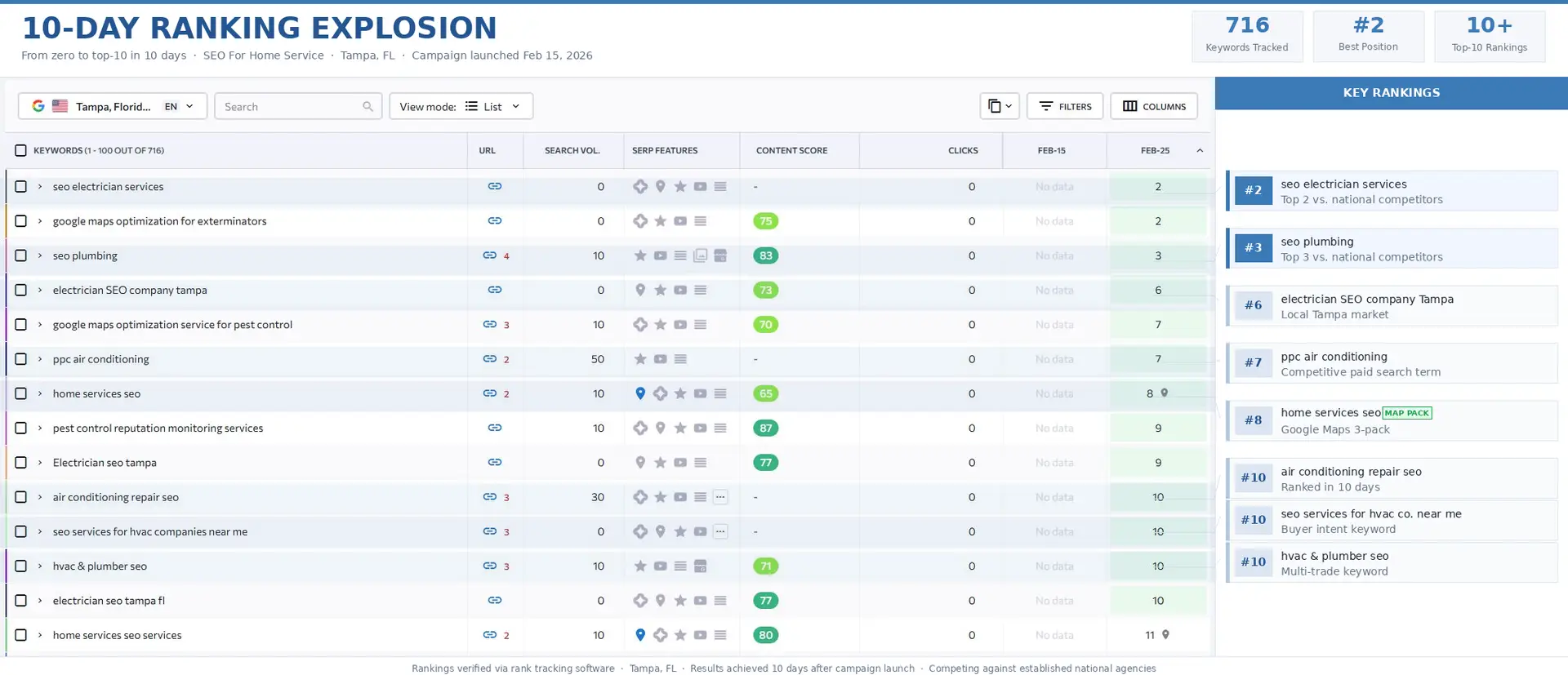Click into the keyword Search input field
This screenshot has width=1568, height=675.
coord(290,107)
